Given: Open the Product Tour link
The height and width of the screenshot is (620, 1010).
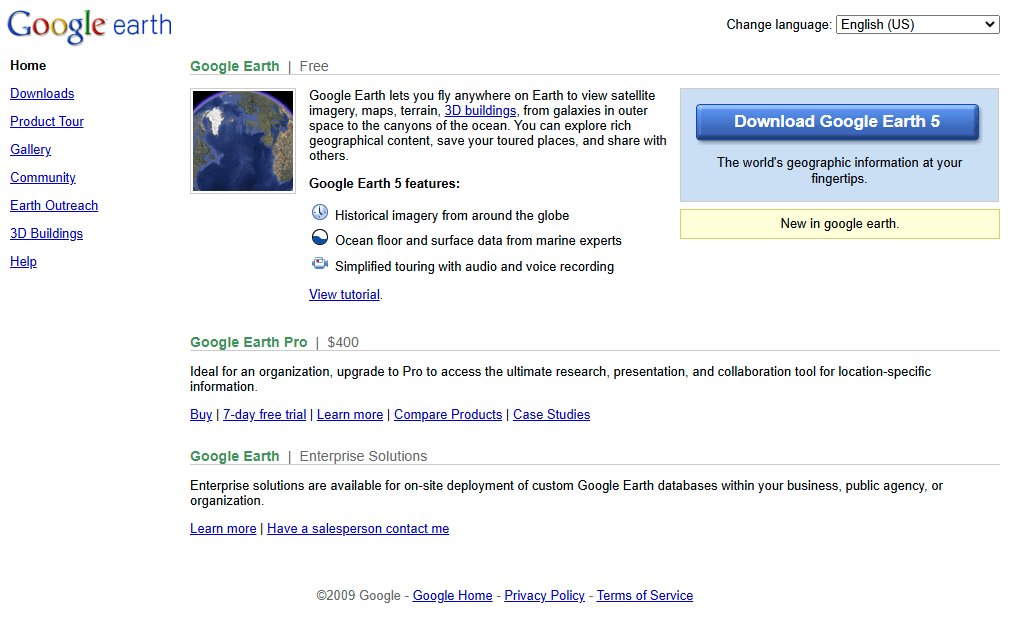Looking at the screenshot, I should point(47,122).
